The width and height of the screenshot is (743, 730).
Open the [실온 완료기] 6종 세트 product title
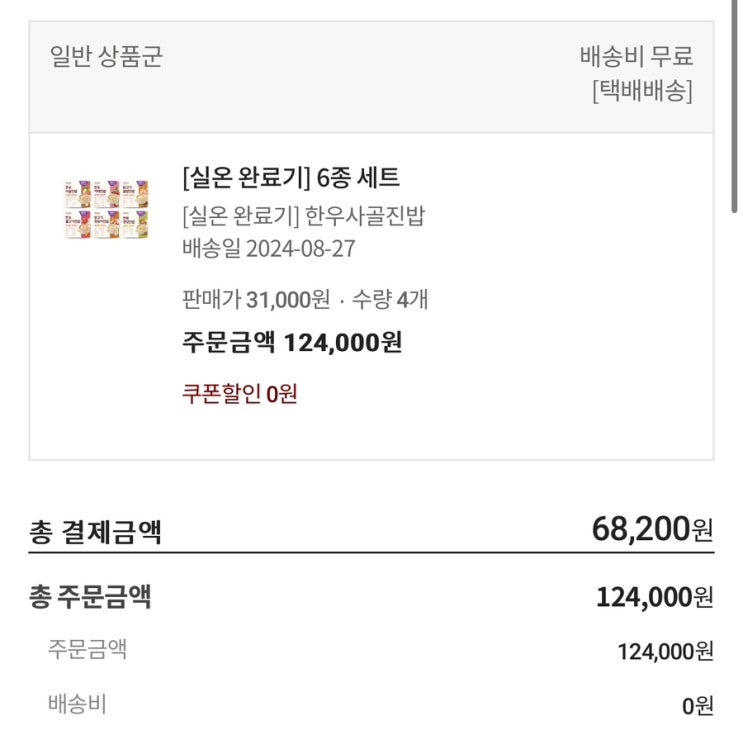291,178
